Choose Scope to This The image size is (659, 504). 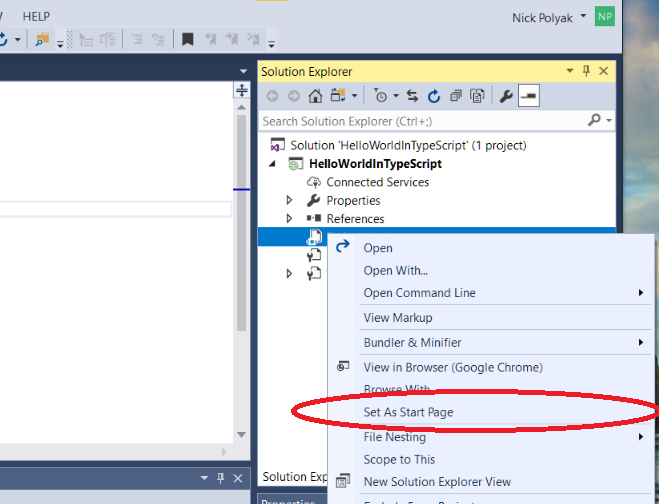click(x=491, y=459)
